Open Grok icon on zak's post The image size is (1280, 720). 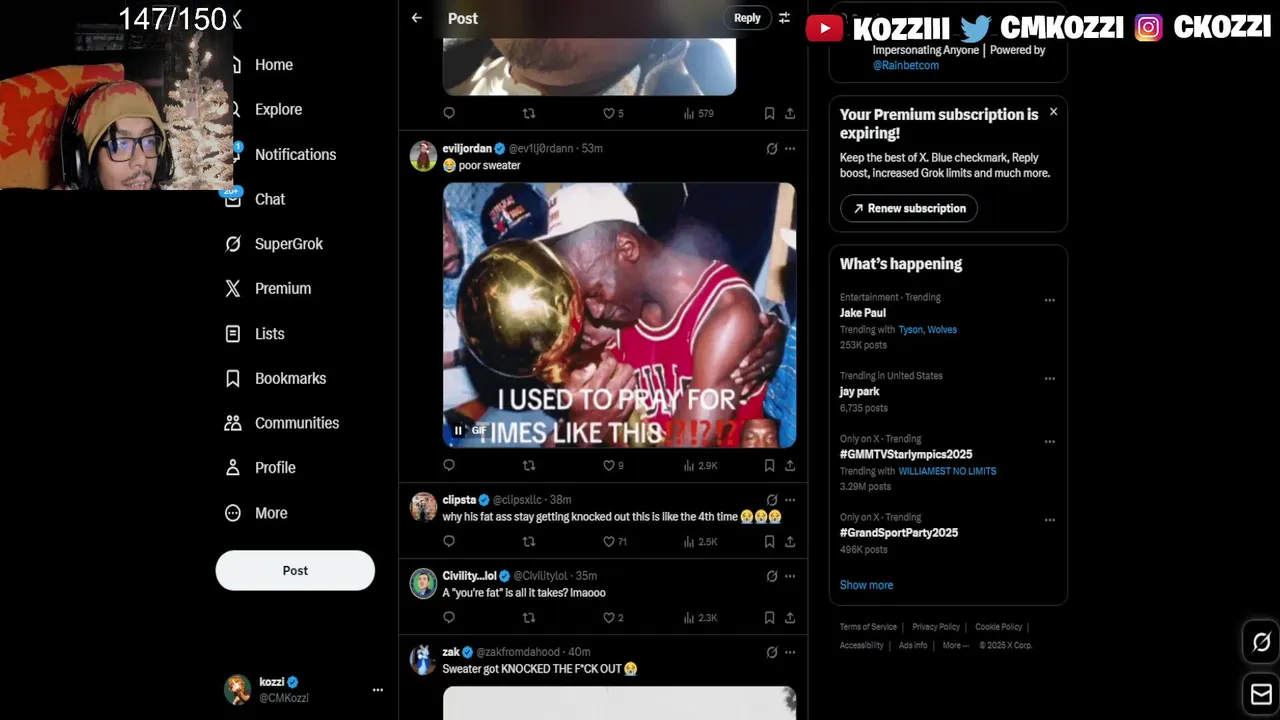coord(771,652)
